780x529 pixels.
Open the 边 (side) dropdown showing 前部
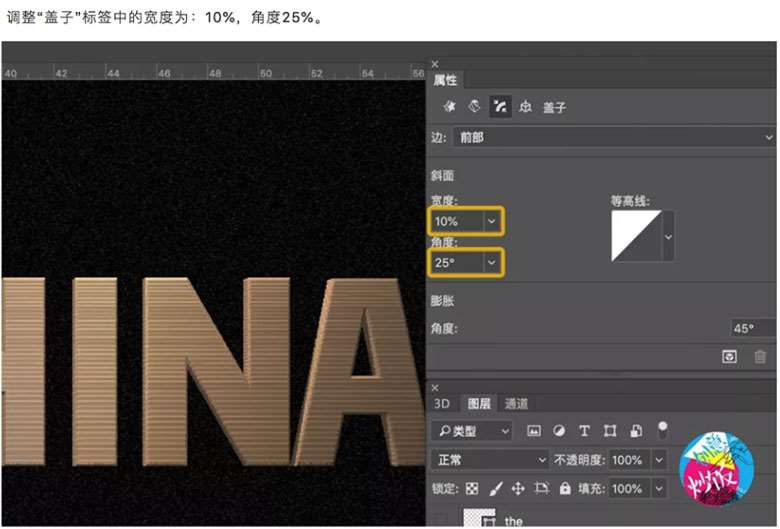[613, 137]
